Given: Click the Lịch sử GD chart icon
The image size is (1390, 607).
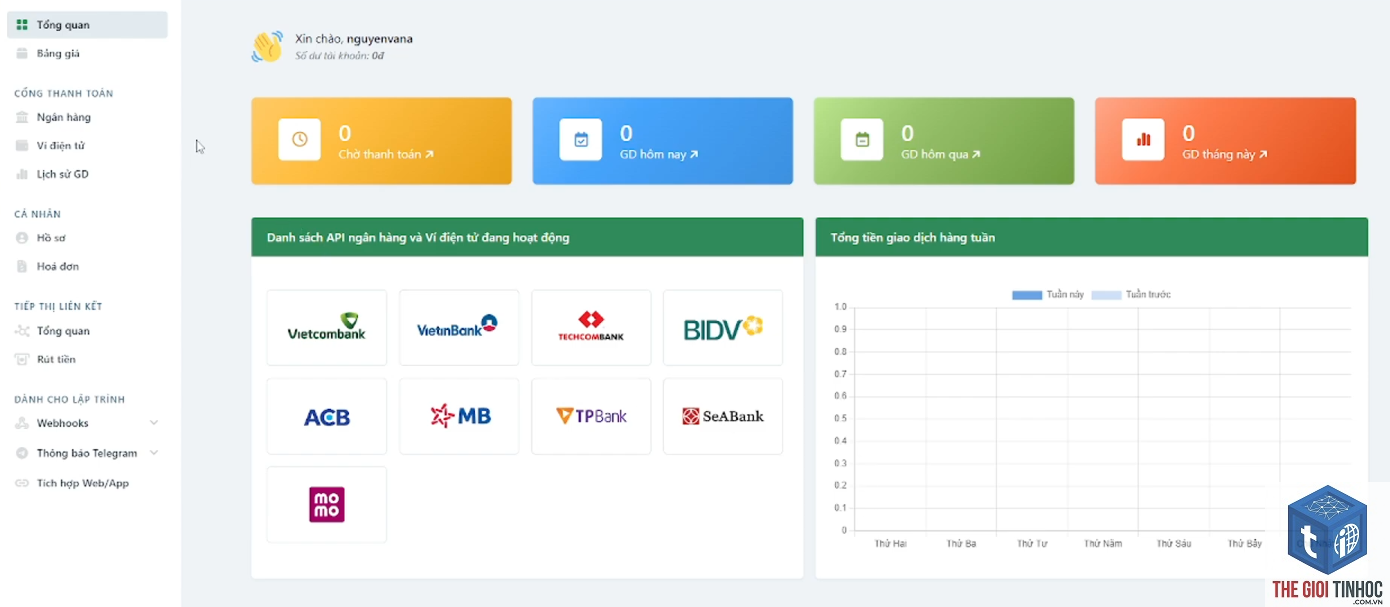Looking at the screenshot, I should point(22,174).
